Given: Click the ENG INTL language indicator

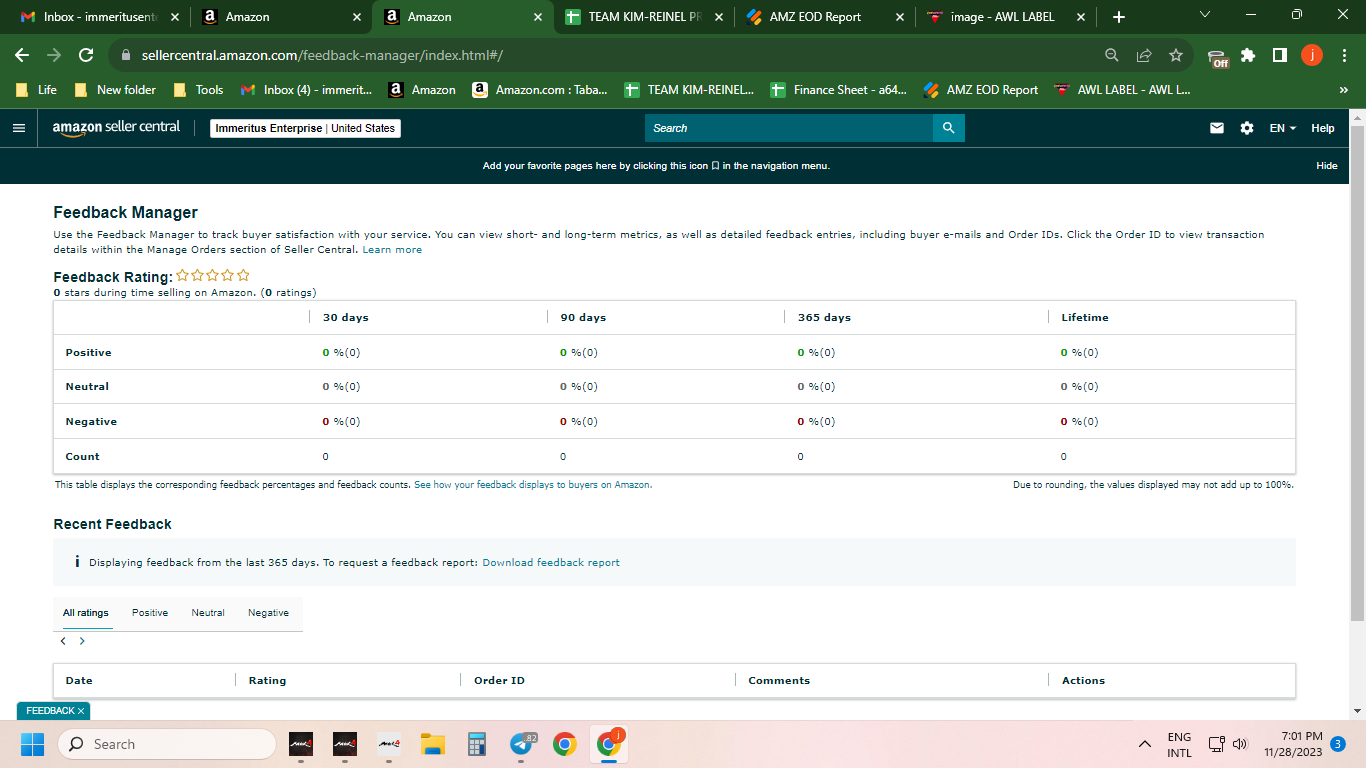Looking at the screenshot, I should pyautogui.click(x=1180, y=744).
